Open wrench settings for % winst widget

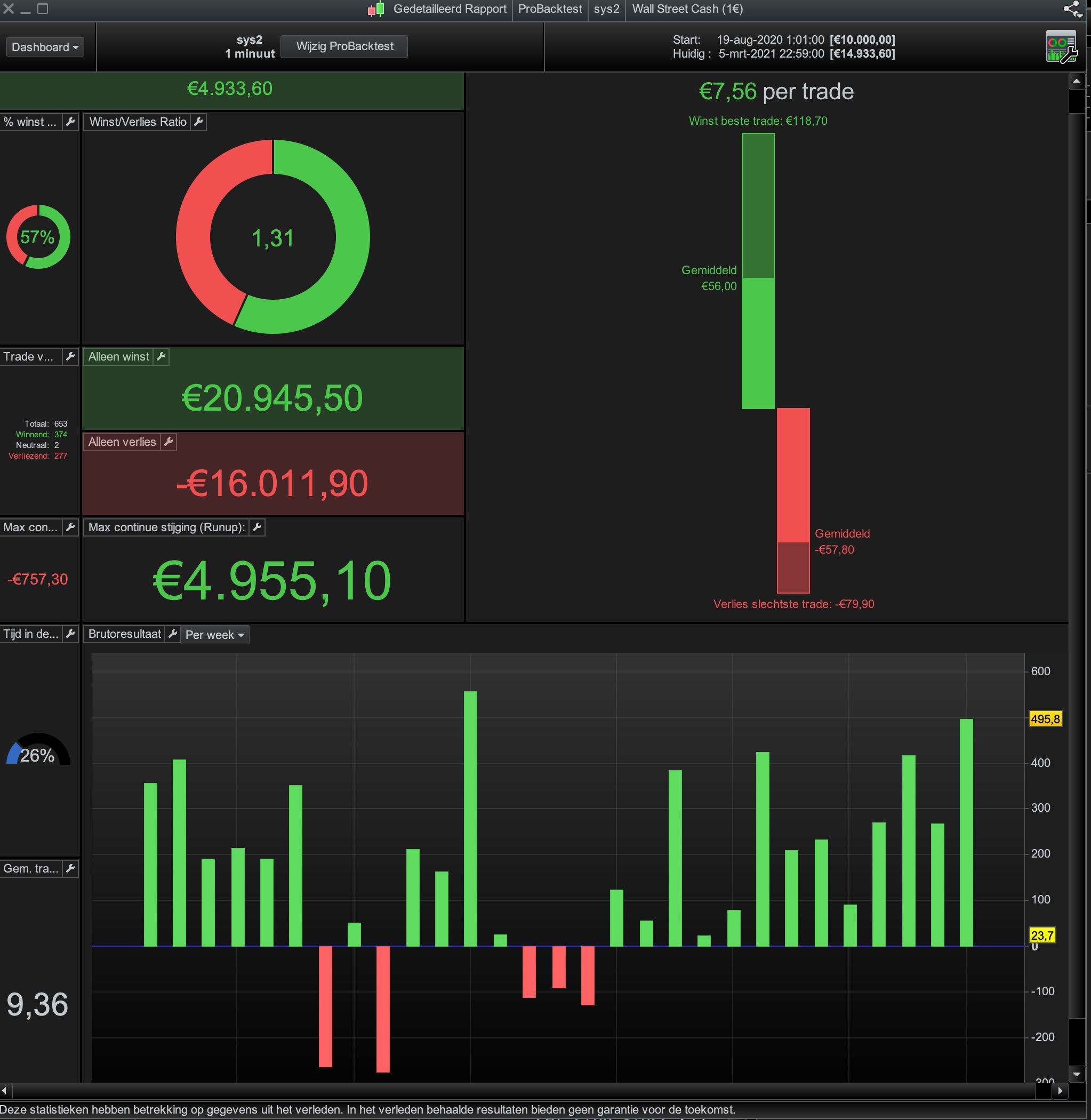[70, 122]
